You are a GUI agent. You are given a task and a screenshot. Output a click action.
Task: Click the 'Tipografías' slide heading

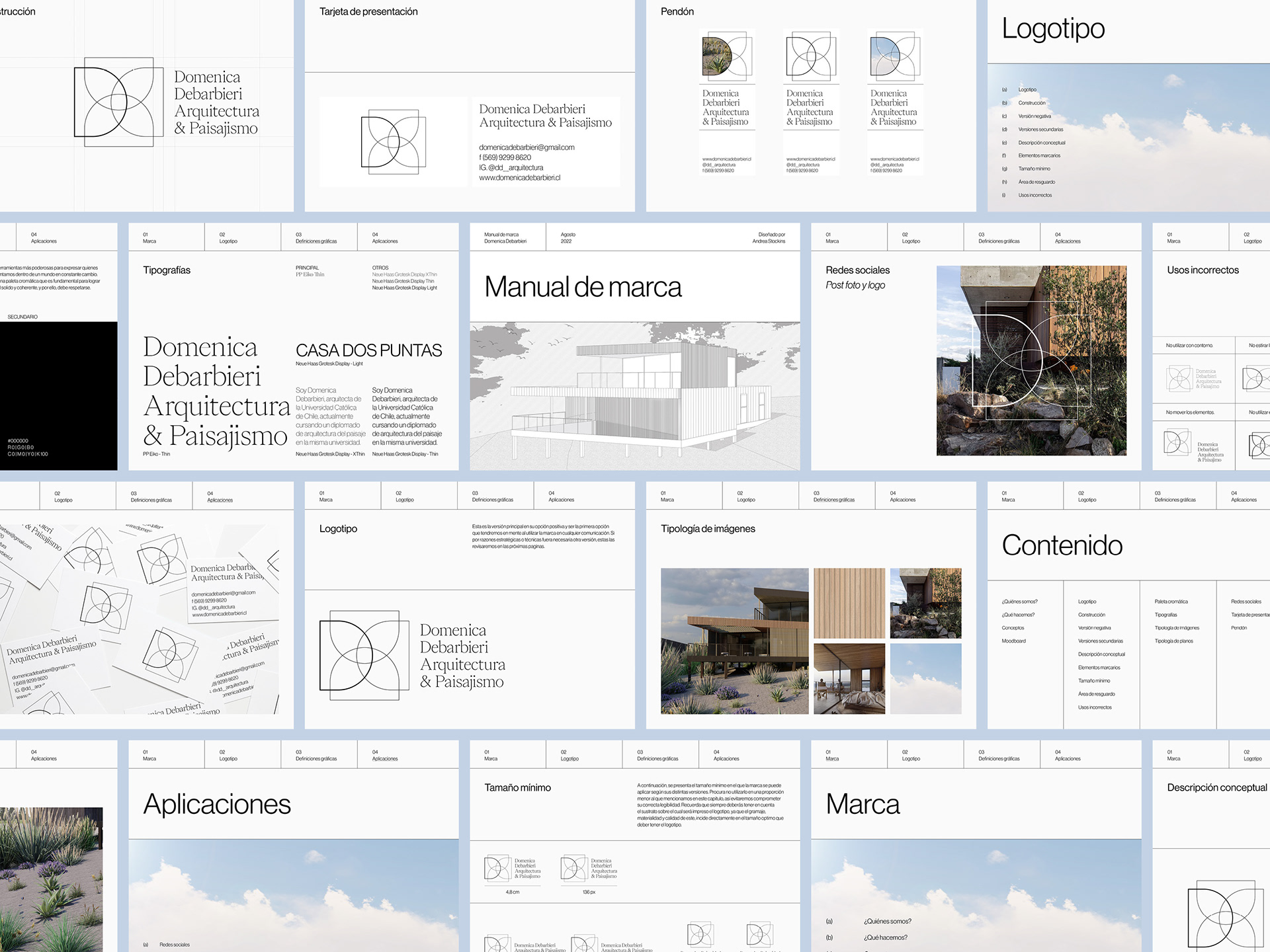pos(167,270)
